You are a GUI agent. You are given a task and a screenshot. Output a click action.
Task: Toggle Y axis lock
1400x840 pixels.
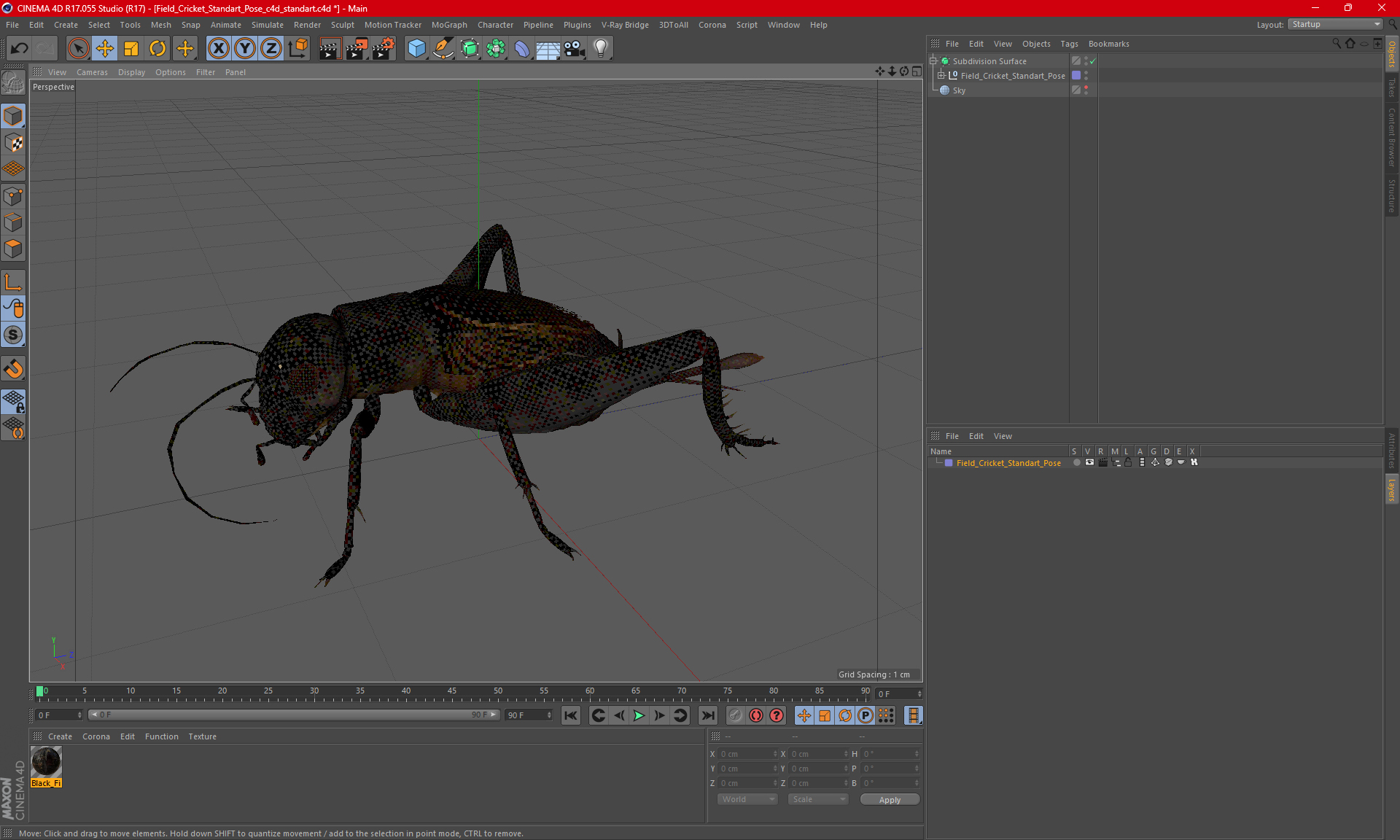[x=245, y=48]
